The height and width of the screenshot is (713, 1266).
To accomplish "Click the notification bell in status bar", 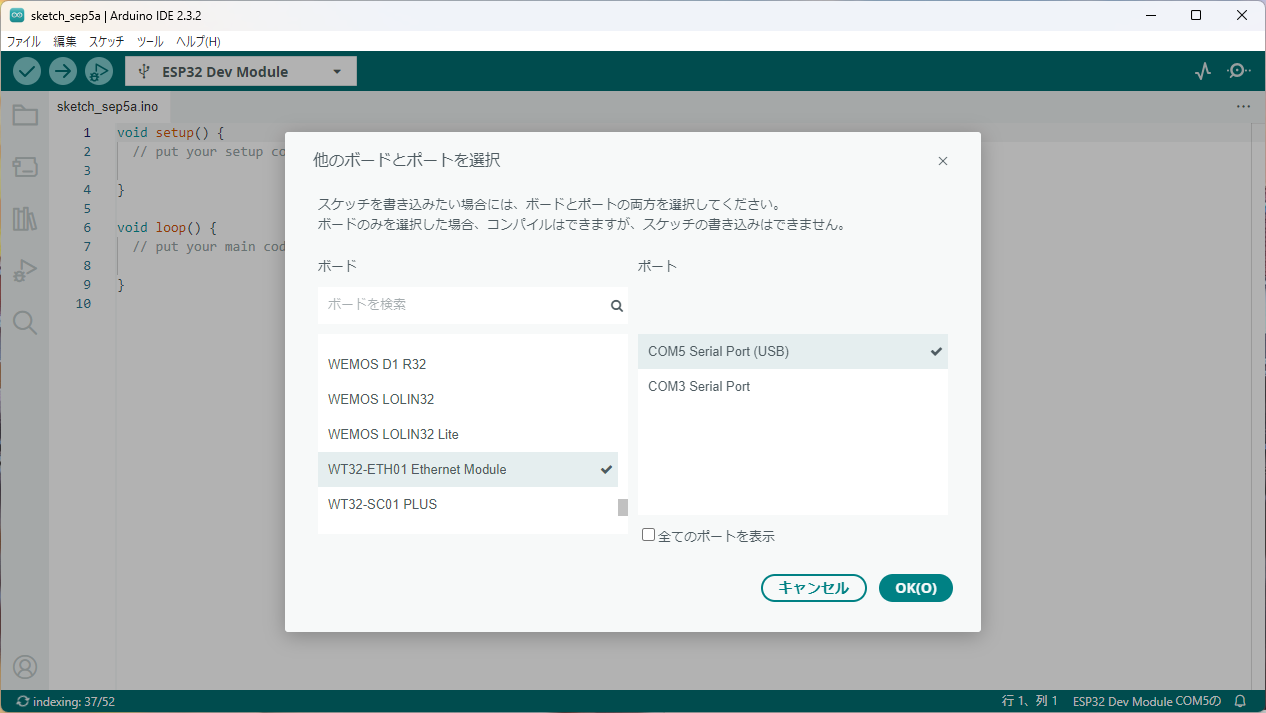I will click(1241, 701).
